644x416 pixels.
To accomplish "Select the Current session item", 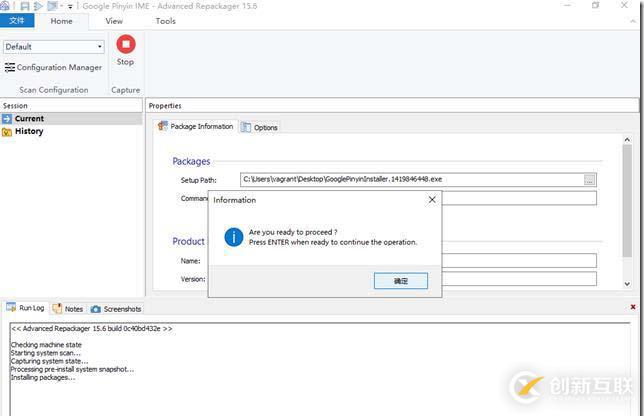I will coord(71,119).
